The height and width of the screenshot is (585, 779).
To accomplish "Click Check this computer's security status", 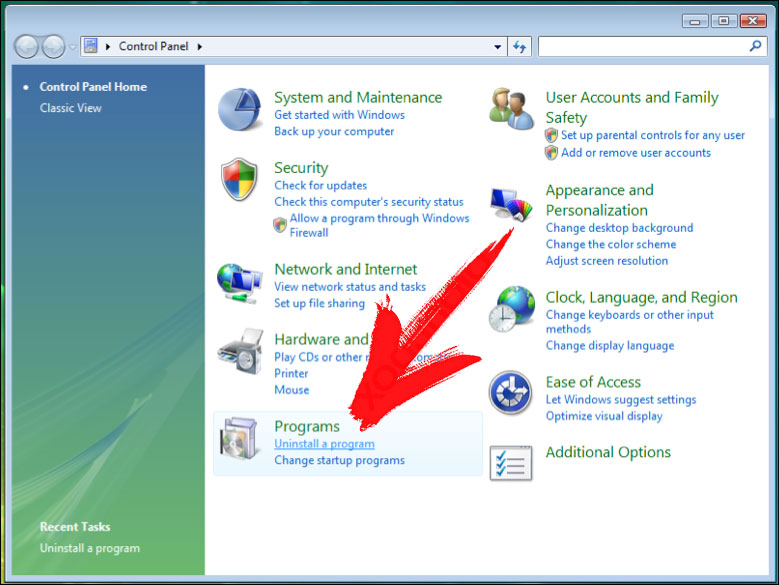I will tap(369, 202).
